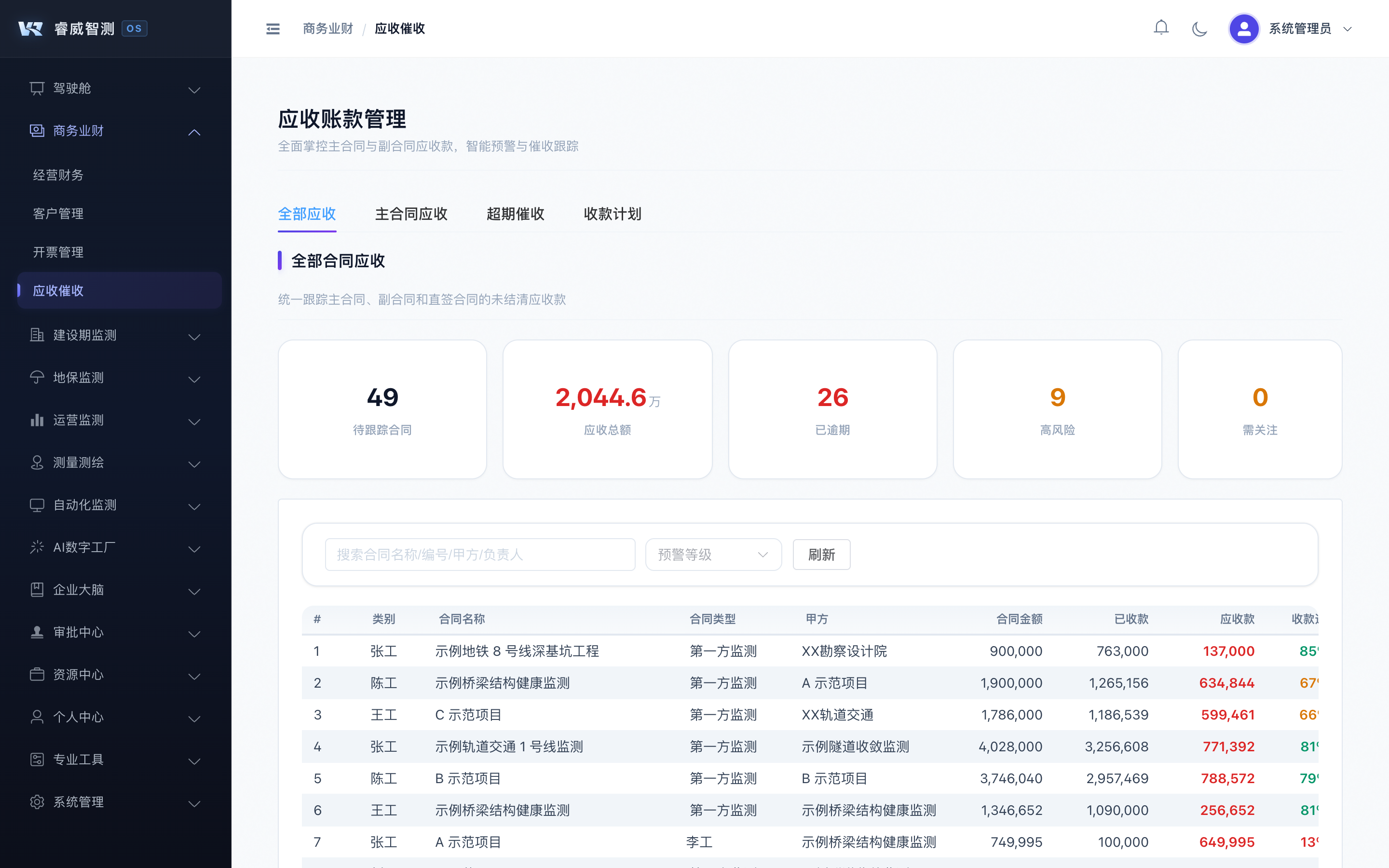Viewport: 1389px width, 868px height.
Task: Collapse sidebar with hamburger menu icon
Action: [272, 29]
